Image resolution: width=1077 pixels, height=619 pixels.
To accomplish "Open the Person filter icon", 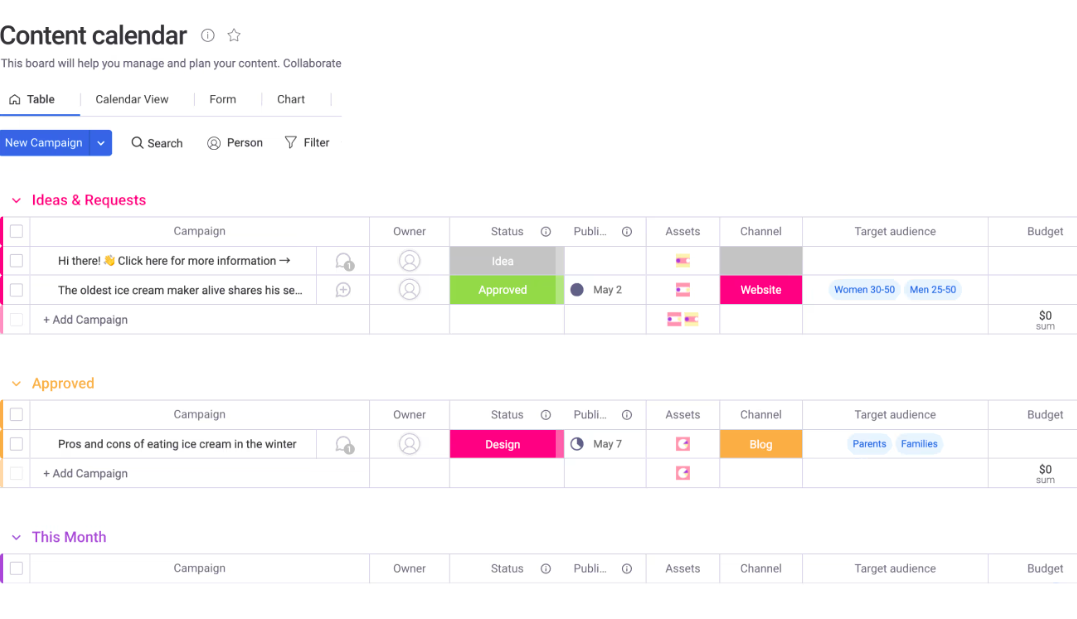I will point(214,143).
